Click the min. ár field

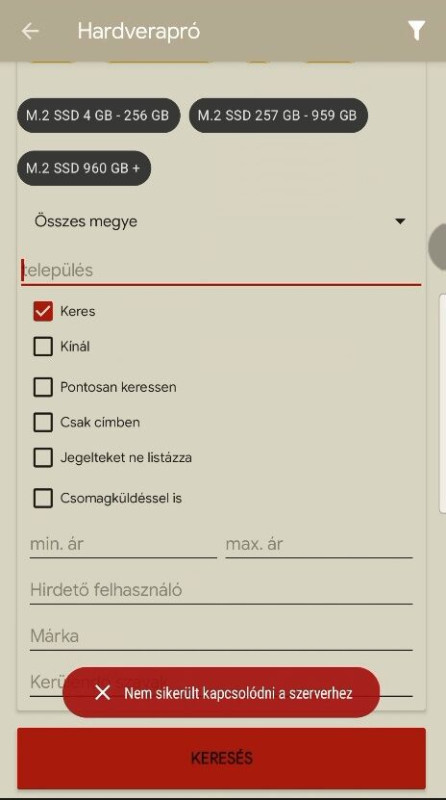(123, 544)
